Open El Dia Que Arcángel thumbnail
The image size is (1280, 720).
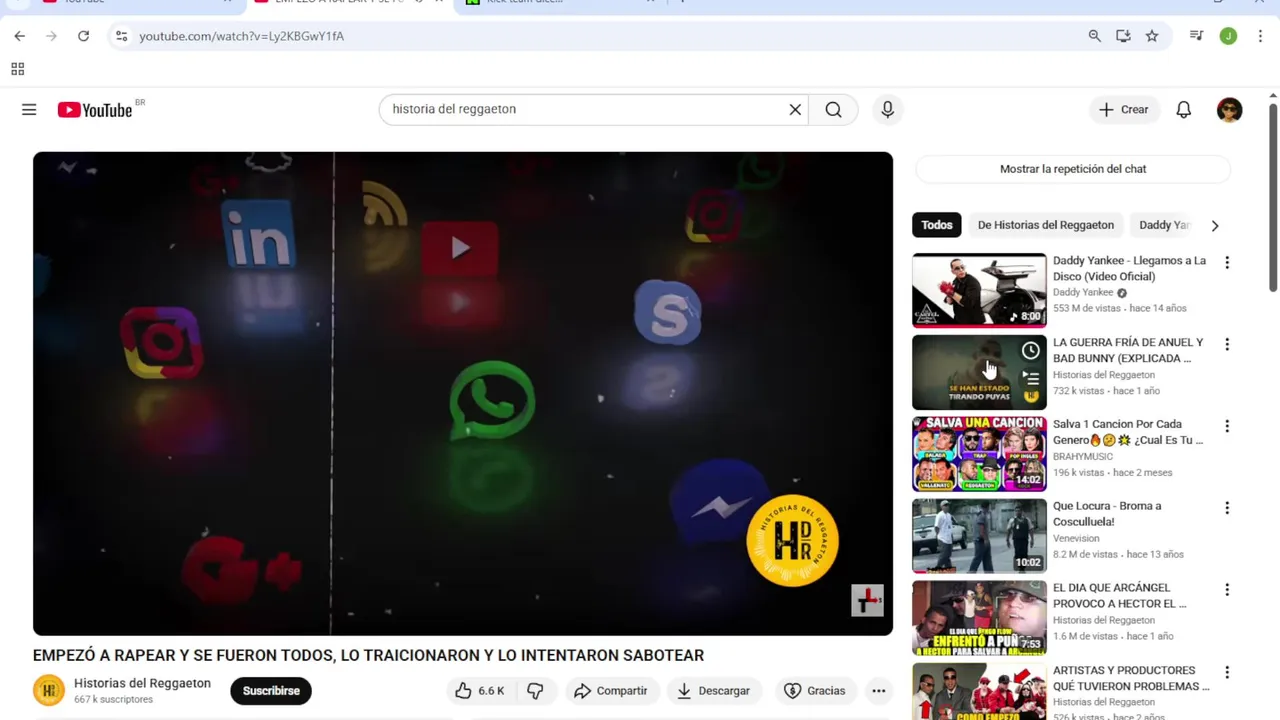click(979, 618)
